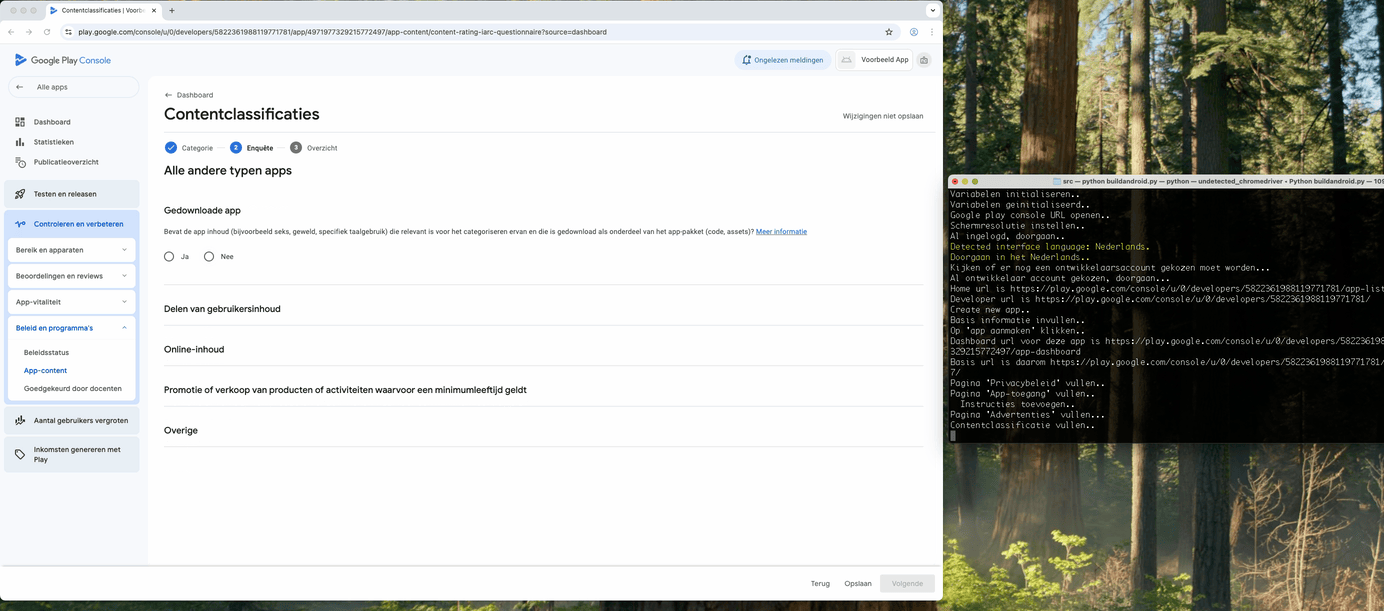Select the Ja radio button
The height and width of the screenshot is (611, 1384).
pyautogui.click(x=169, y=257)
